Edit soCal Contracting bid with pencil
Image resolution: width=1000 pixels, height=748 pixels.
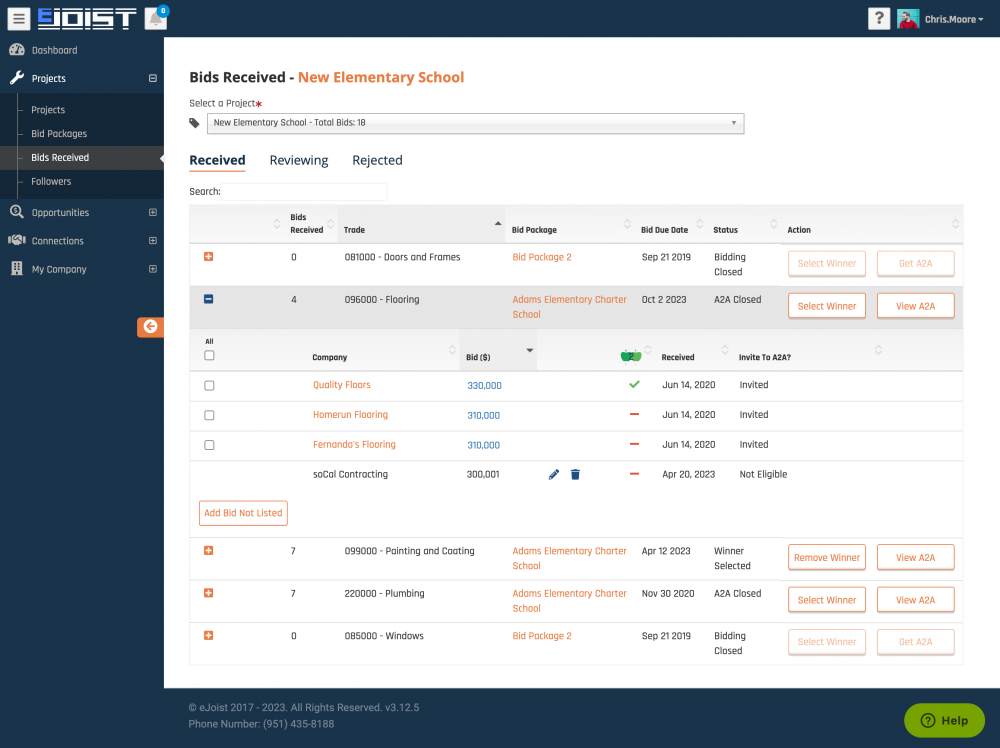(554, 474)
